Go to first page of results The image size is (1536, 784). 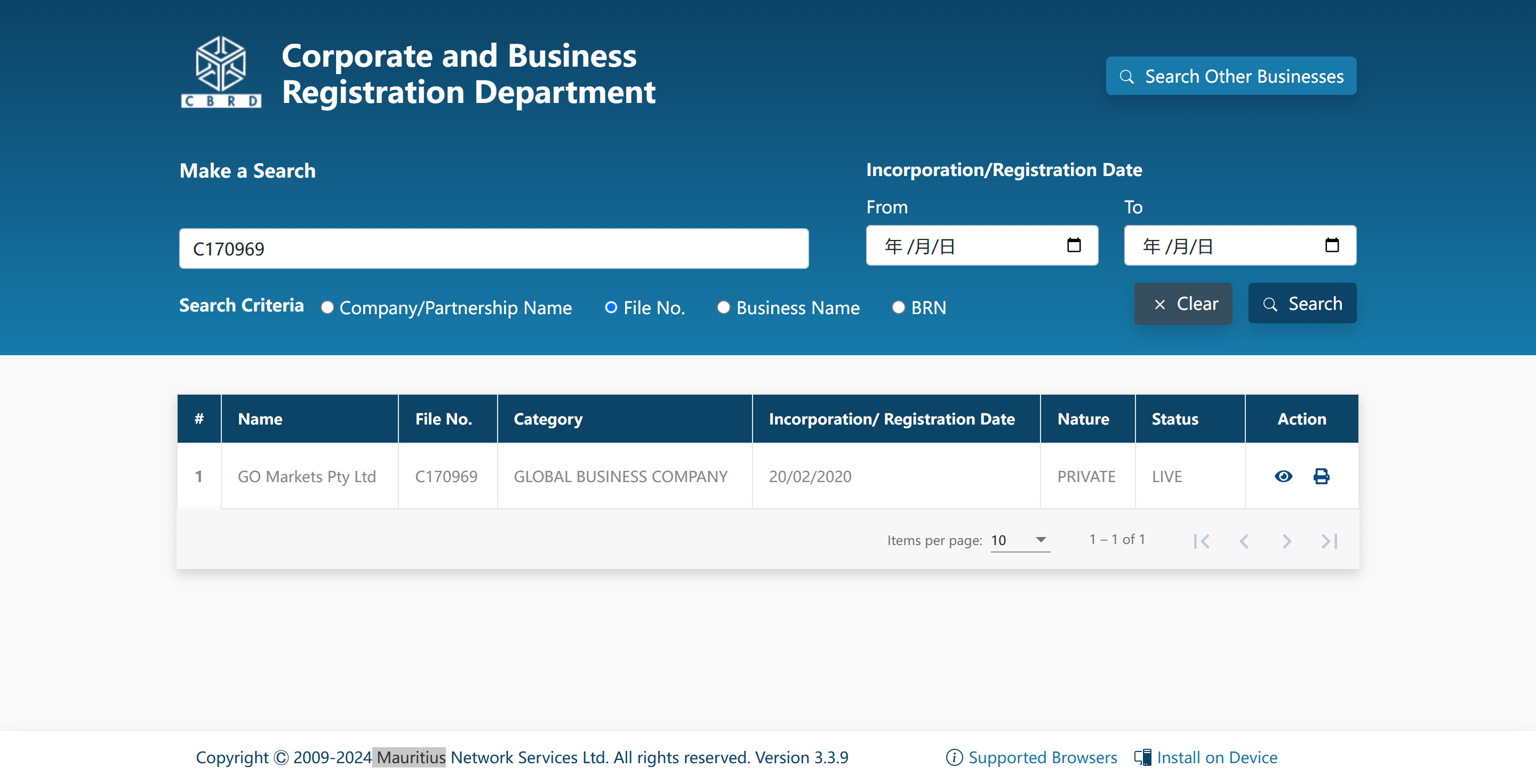click(1201, 541)
